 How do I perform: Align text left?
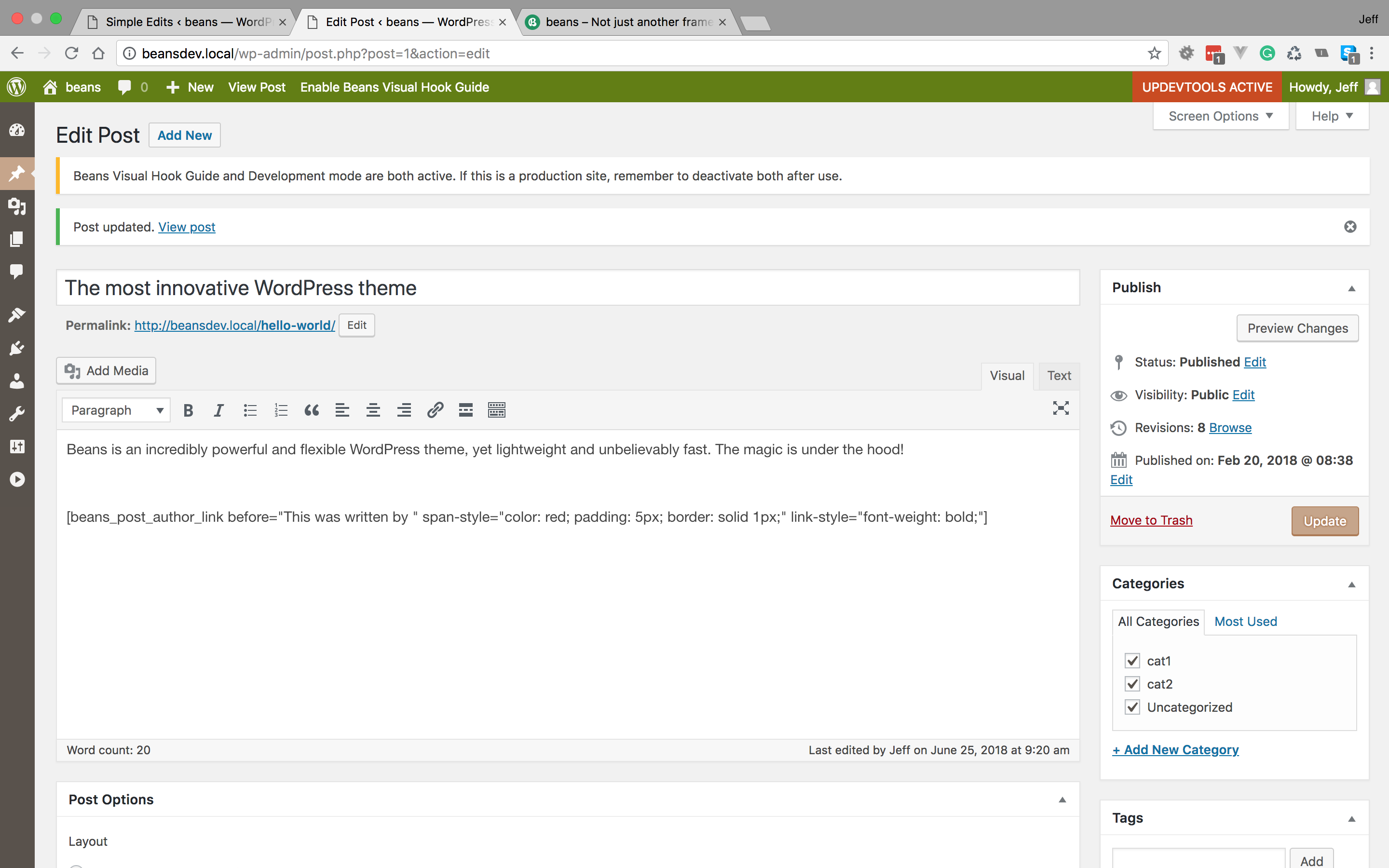pyautogui.click(x=342, y=410)
